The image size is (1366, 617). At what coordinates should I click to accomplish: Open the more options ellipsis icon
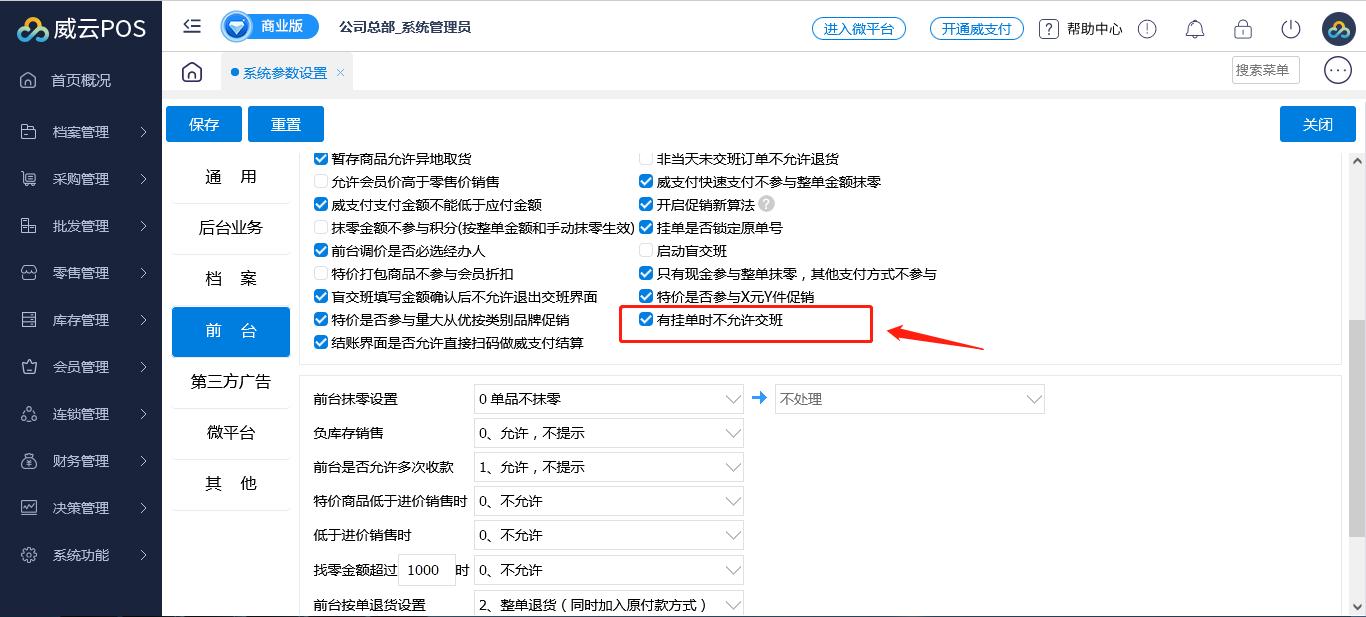1337,70
